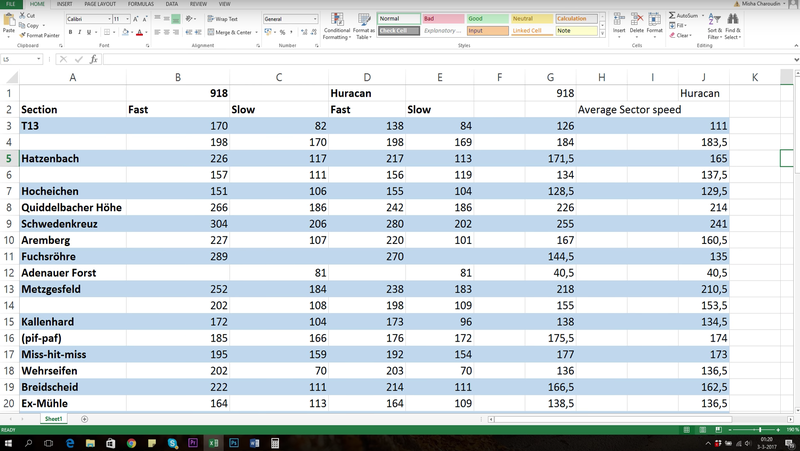Screen dimensions: 800x451
Task: Increase font size with the larger A
Action: (x=136, y=19)
